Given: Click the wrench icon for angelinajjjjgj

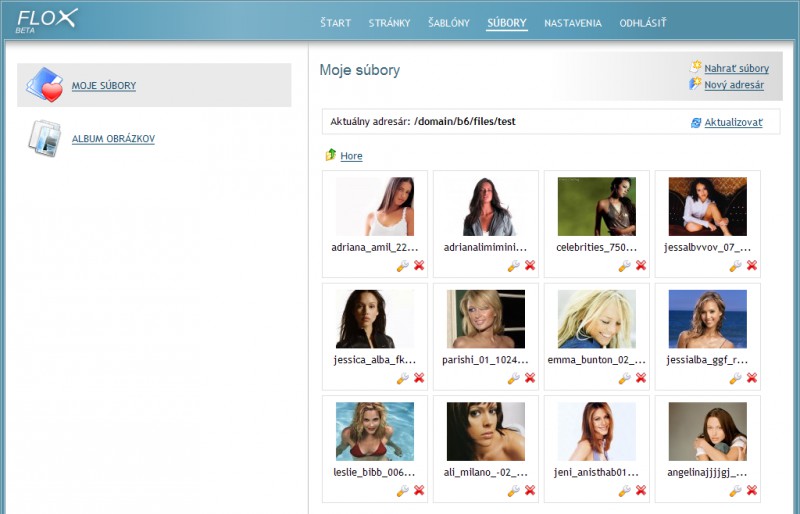Looking at the screenshot, I should [x=735, y=491].
